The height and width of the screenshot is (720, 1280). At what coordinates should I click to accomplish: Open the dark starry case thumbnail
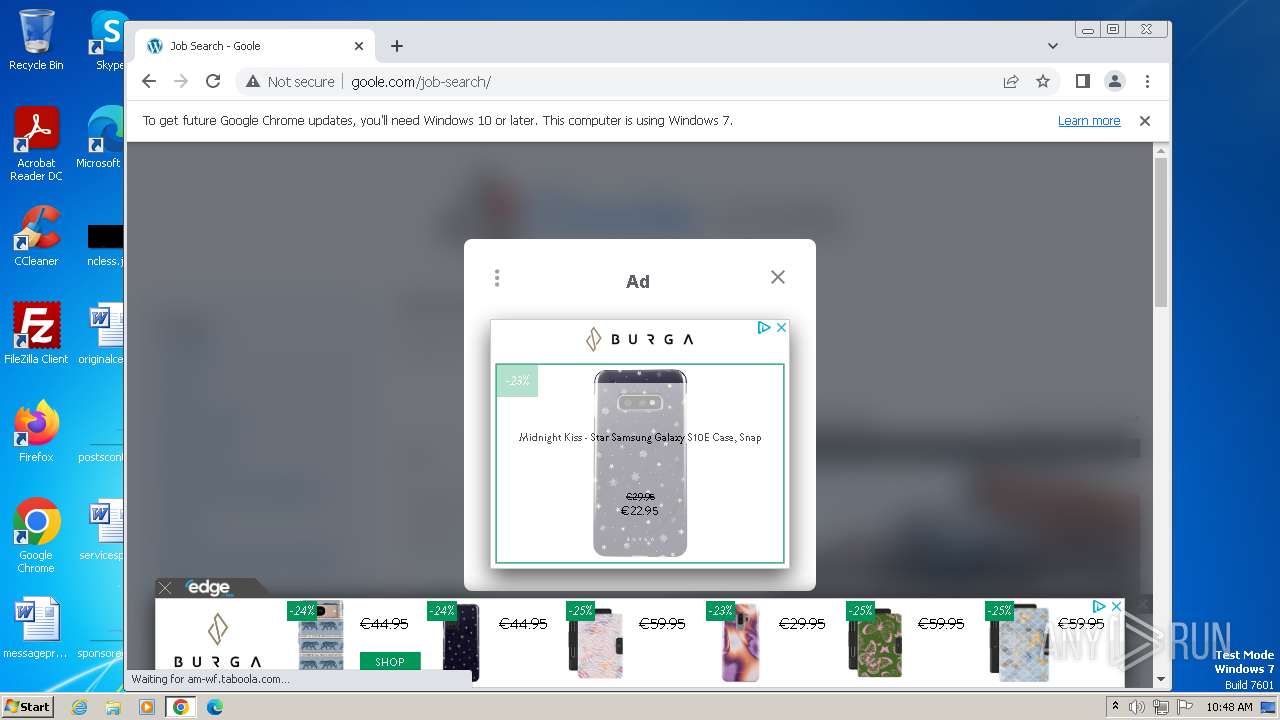[460, 643]
